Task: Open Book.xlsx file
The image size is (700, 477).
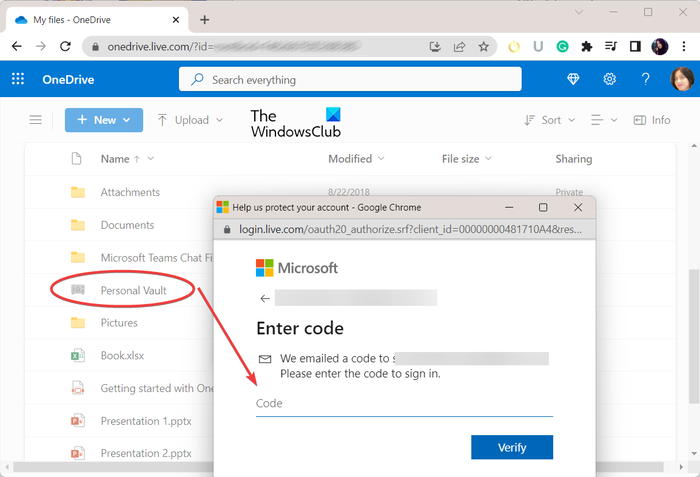Action: click(x=122, y=356)
